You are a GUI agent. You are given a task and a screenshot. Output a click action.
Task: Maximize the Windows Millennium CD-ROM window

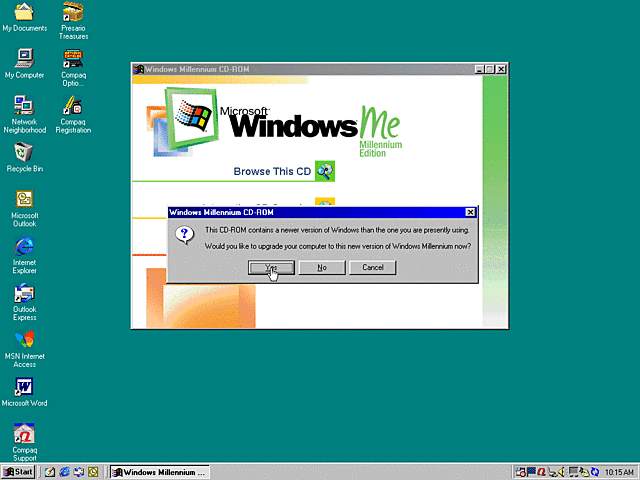[489, 69]
